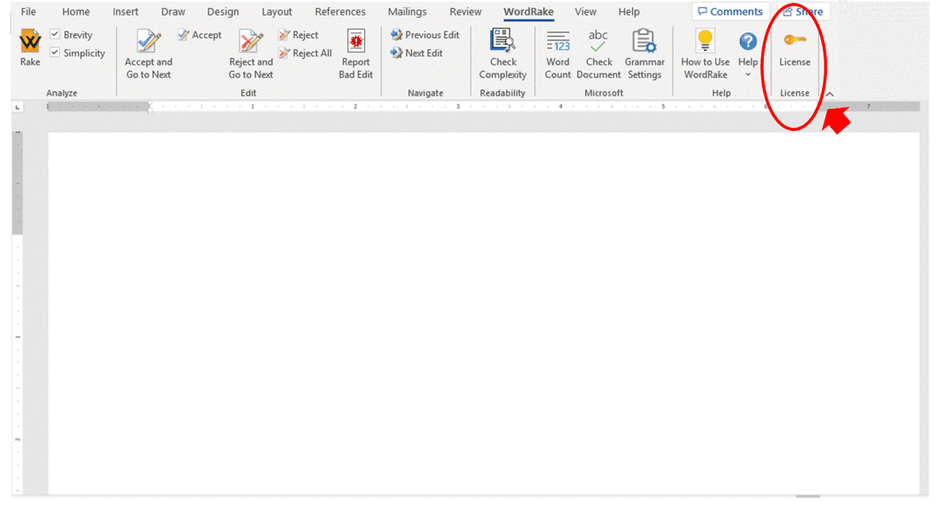Screen dimensions: 936x526
Task: Run the Rake tool
Action: [x=30, y=48]
